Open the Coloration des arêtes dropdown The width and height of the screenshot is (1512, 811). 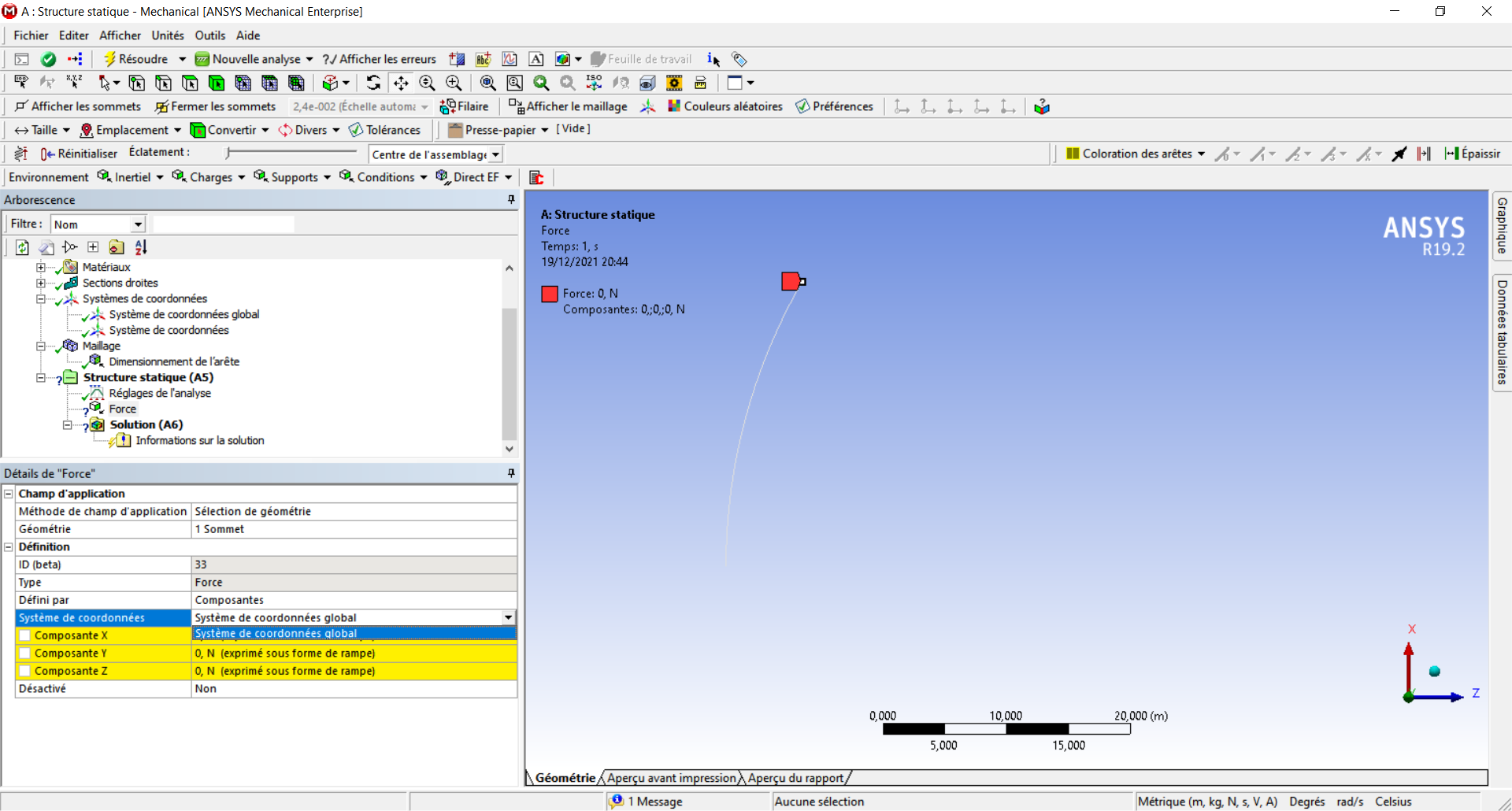click(1136, 154)
